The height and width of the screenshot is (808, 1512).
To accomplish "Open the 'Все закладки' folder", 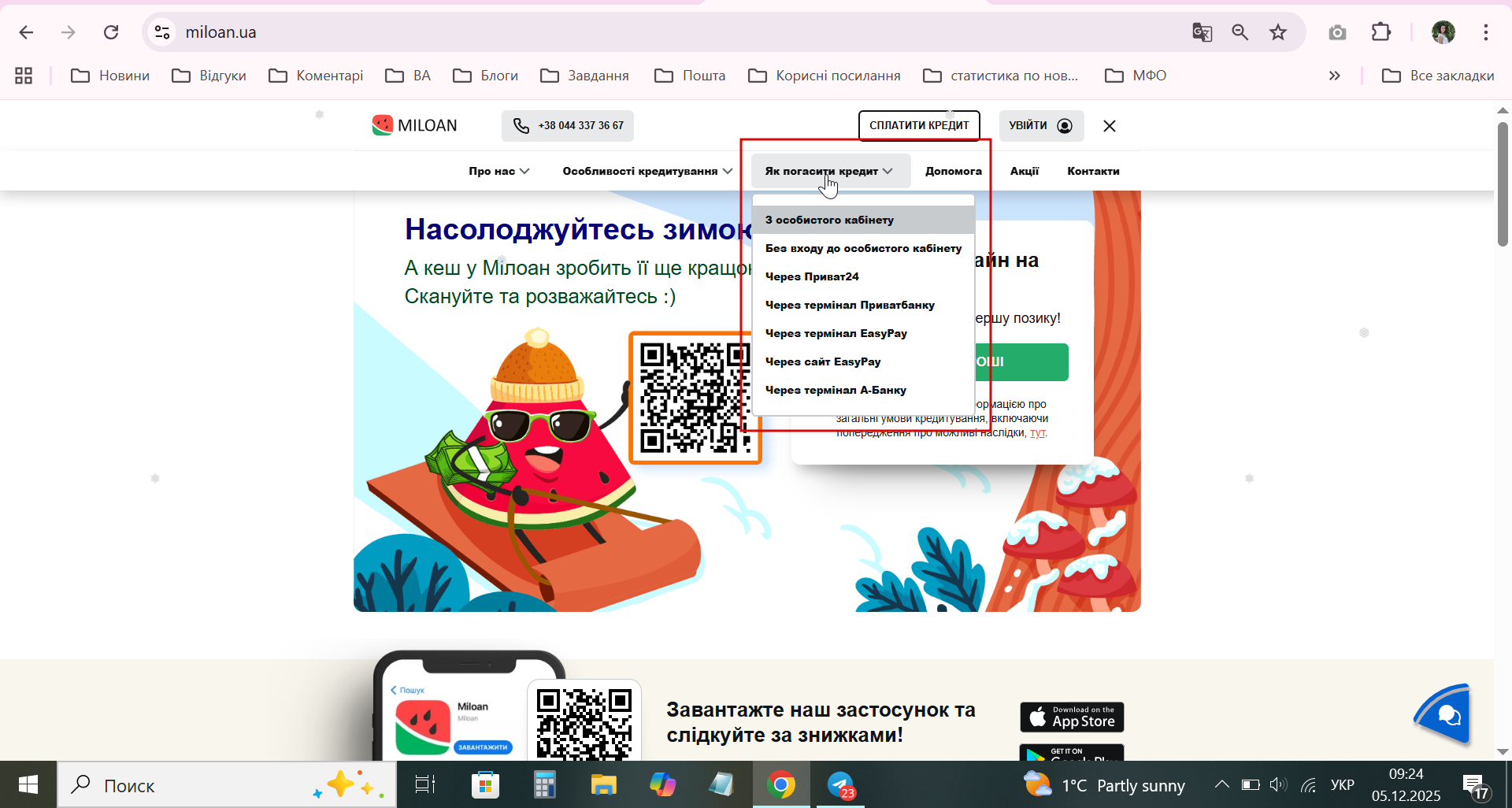I will [x=1438, y=76].
